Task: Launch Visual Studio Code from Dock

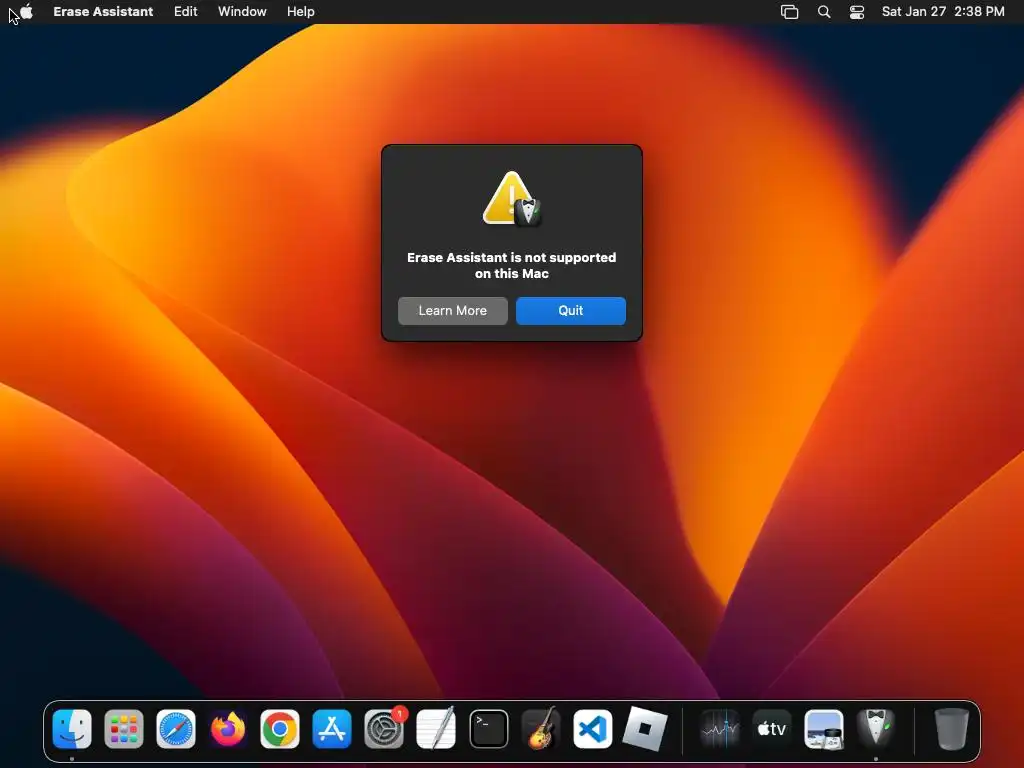Action: pyautogui.click(x=592, y=729)
